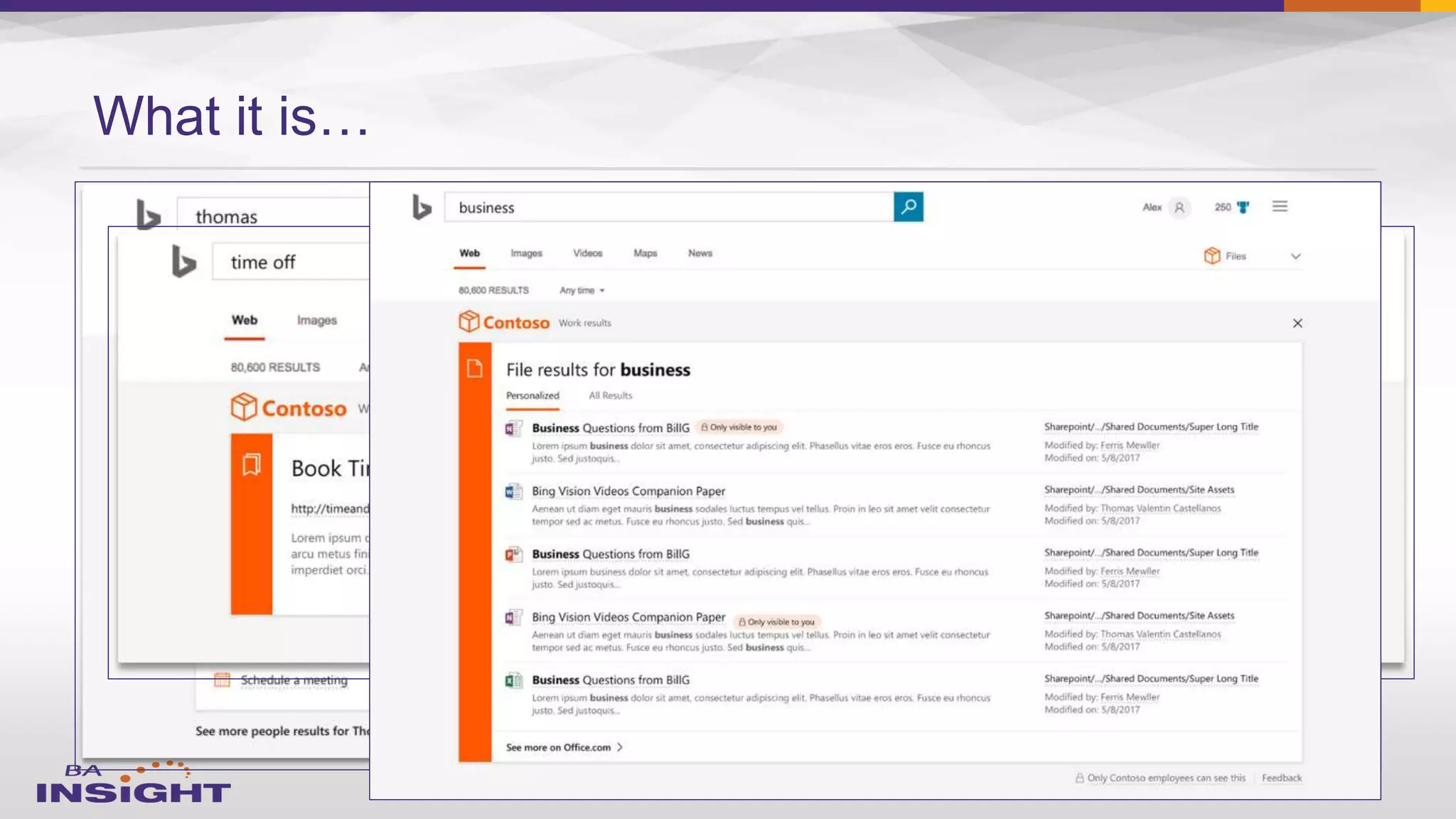Click the blue search magnifier button
This screenshot has height=819, width=1456.
tap(908, 207)
